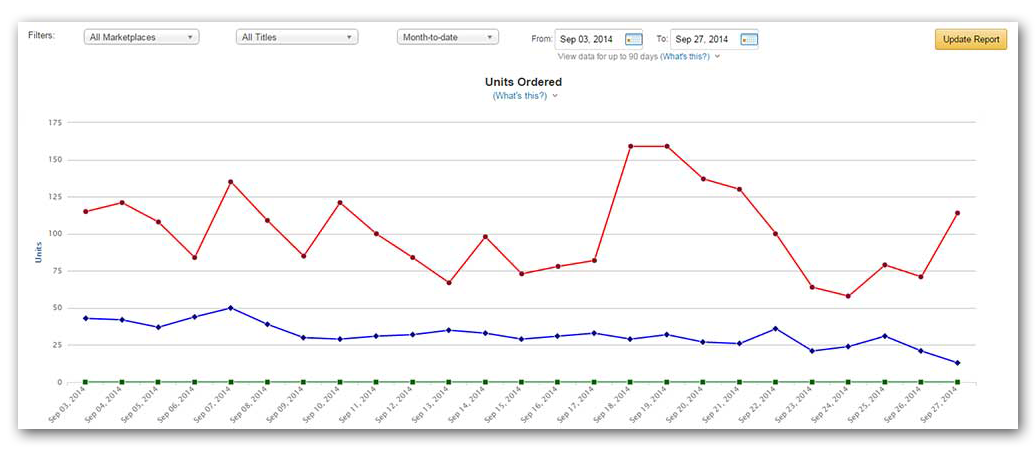Click the To date field Sep 27, 2014
The image size is (1036, 451).
704,39
